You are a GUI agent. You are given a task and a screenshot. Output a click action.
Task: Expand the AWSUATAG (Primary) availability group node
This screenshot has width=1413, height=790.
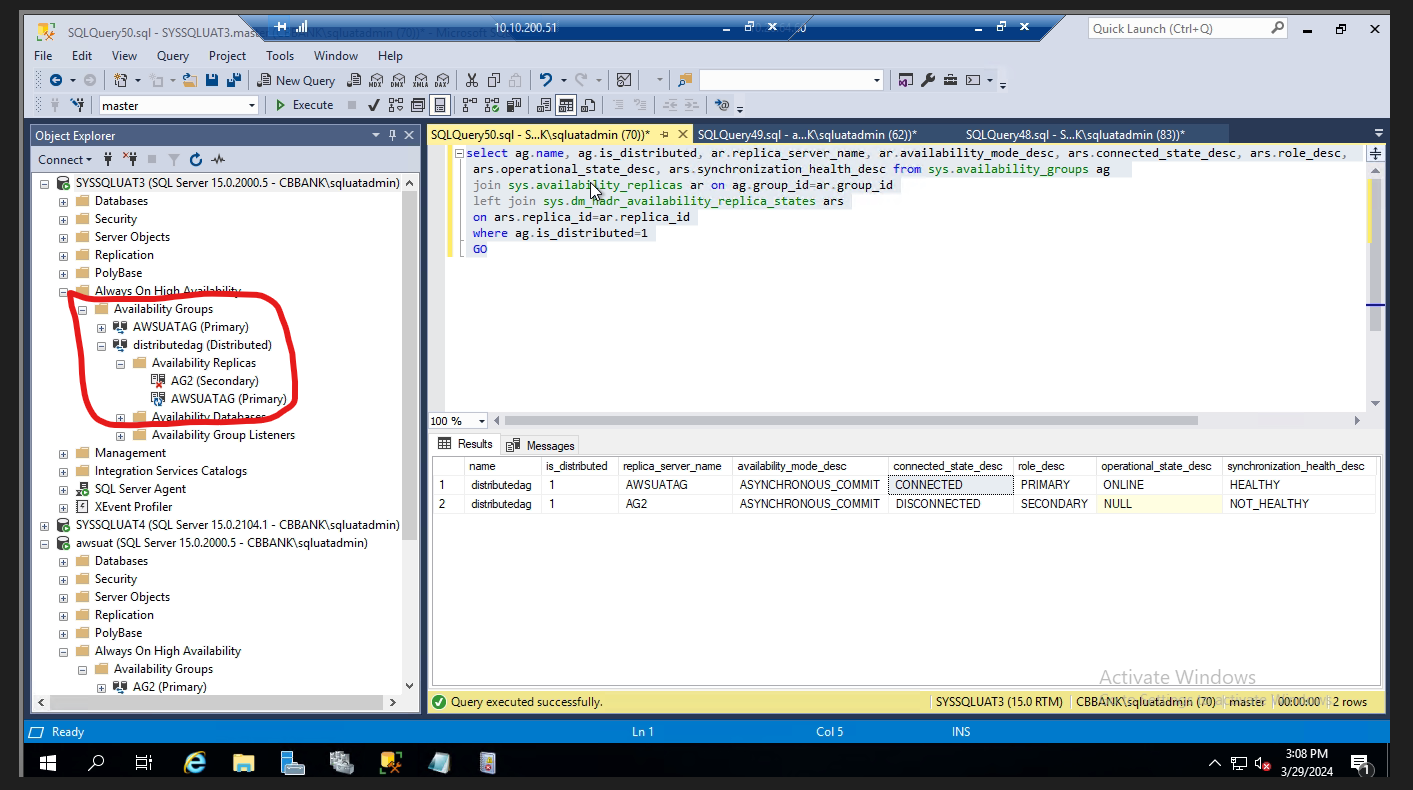[101, 327]
